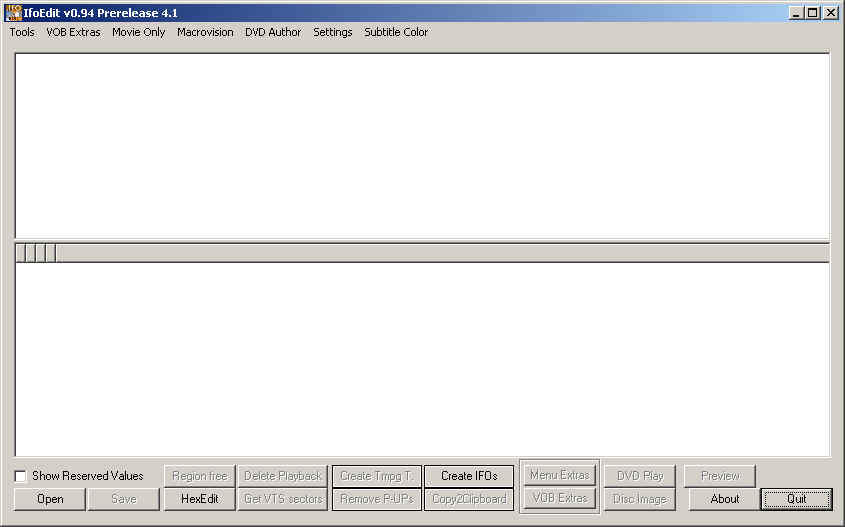Click the Remove P-UPs button
The height and width of the screenshot is (527, 845).
tap(377, 499)
